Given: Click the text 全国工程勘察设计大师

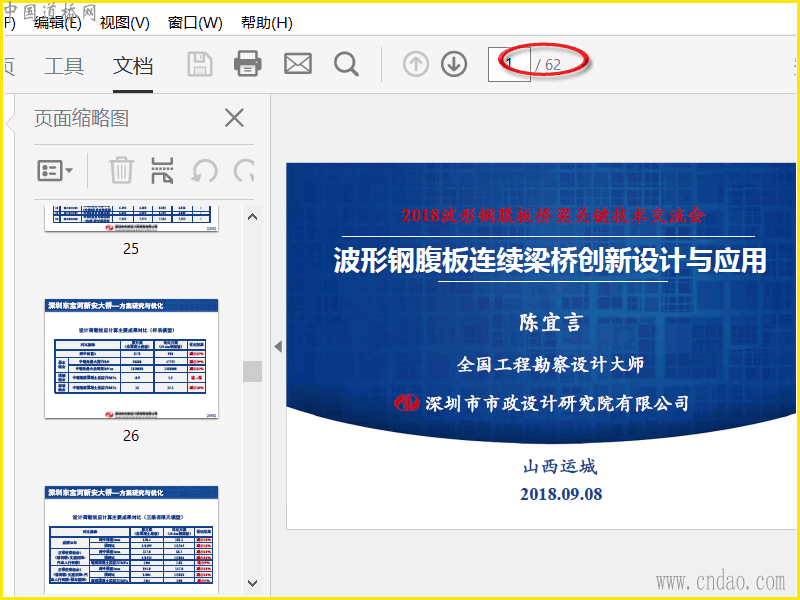Looking at the screenshot, I should pos(550,364).
